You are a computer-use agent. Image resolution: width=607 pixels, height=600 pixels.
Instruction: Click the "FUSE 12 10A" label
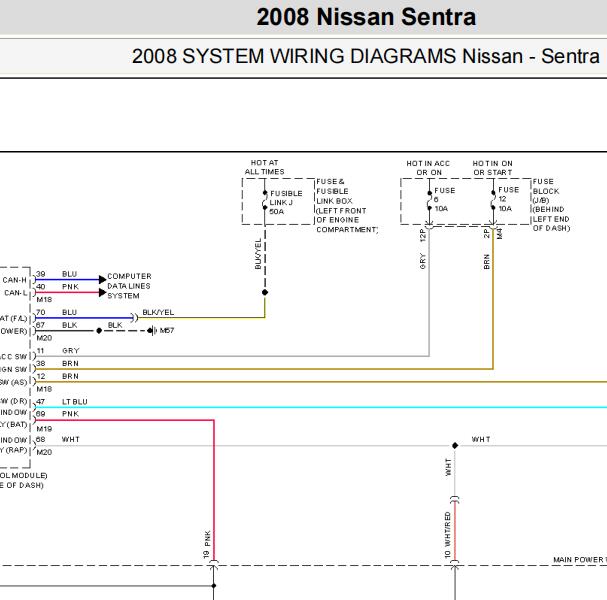click(508, 199)
